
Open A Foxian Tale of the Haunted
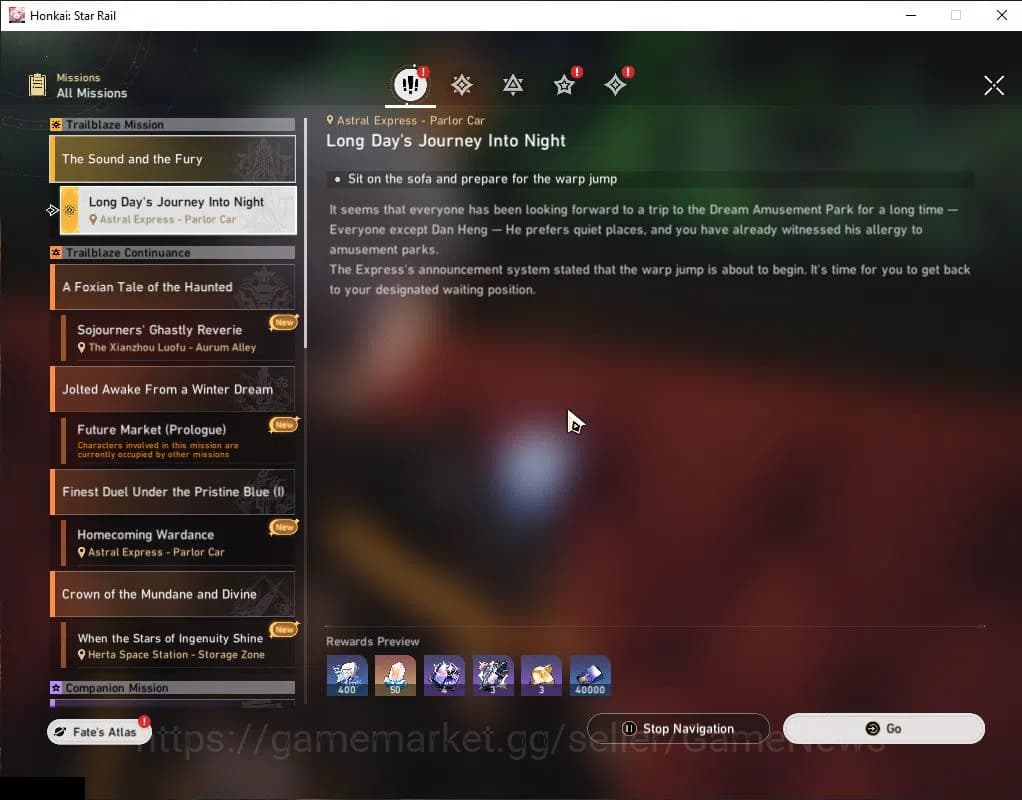point(173,287)
